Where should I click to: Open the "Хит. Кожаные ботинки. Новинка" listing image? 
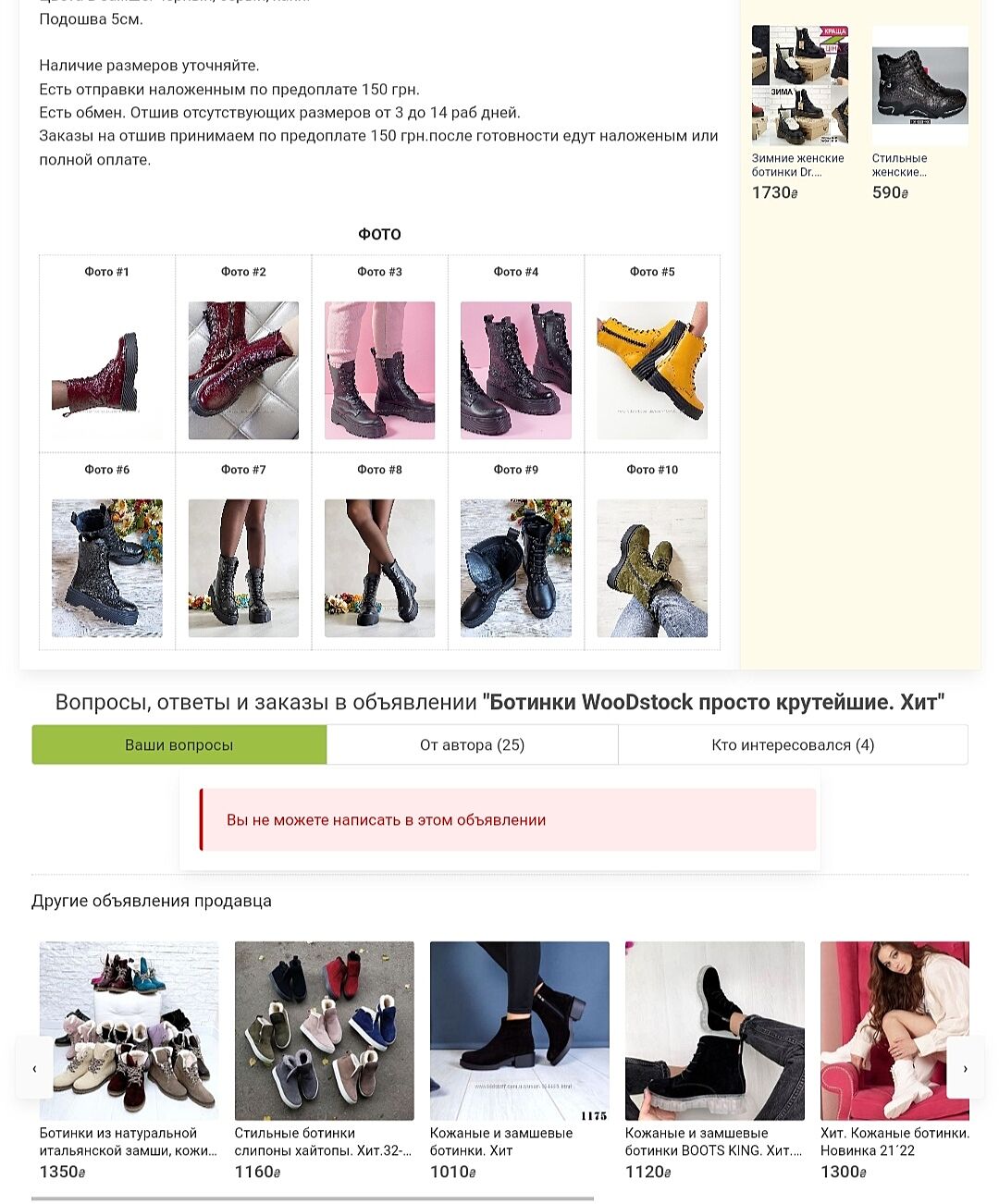pos(894,1031)
